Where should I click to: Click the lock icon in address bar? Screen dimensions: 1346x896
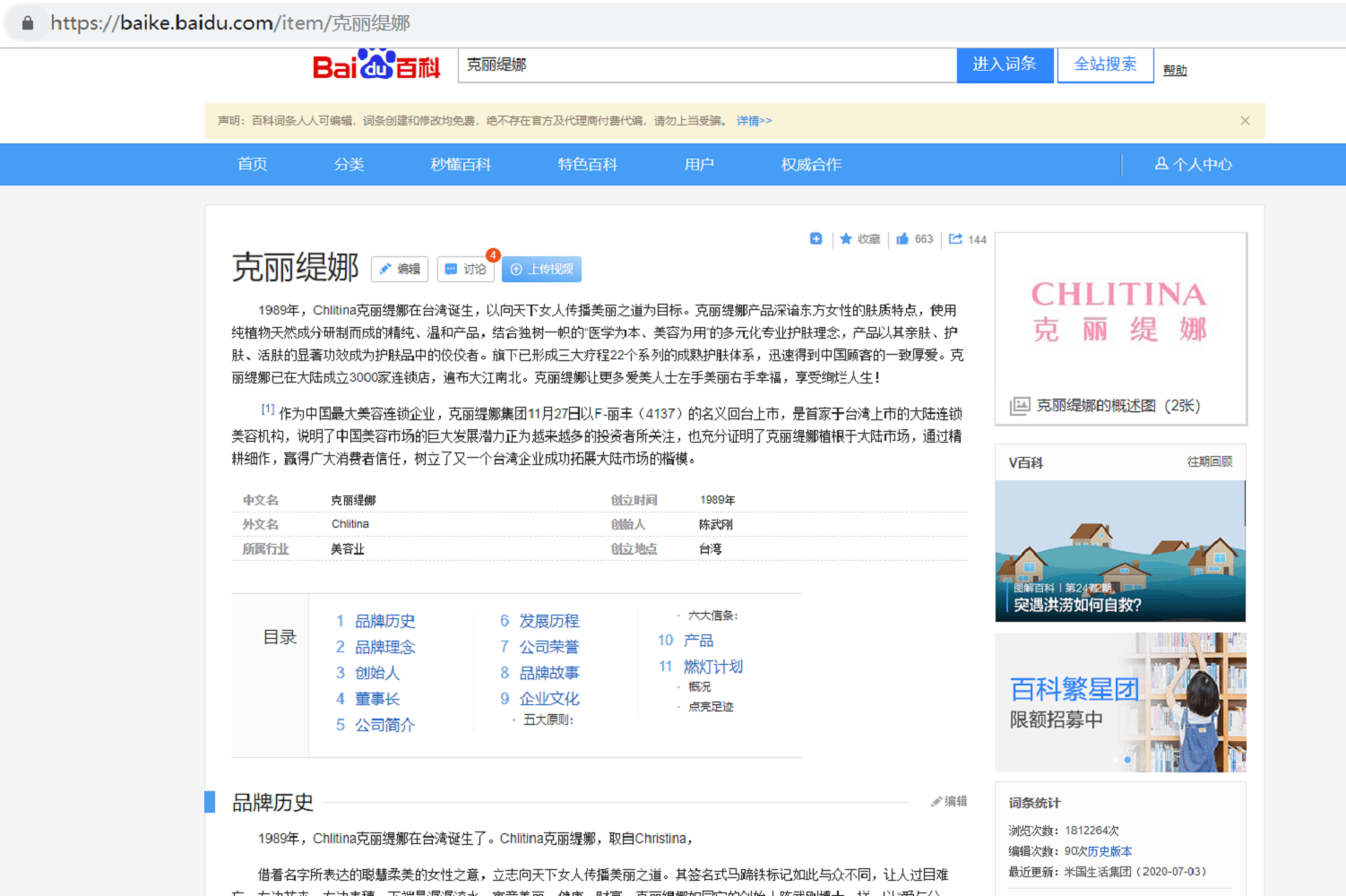coord(28,23)
